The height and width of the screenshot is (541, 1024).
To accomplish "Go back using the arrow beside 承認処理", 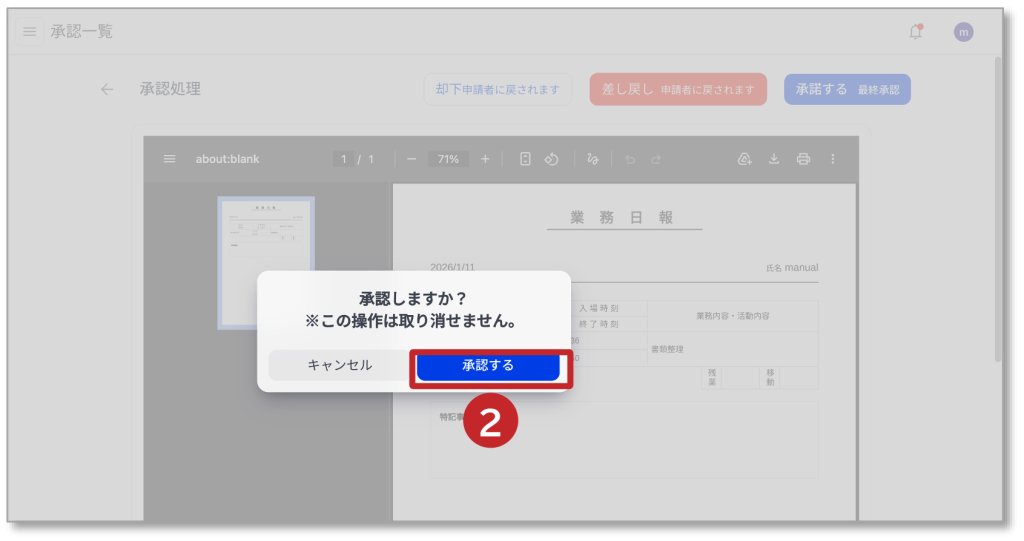I will point(107,89).
